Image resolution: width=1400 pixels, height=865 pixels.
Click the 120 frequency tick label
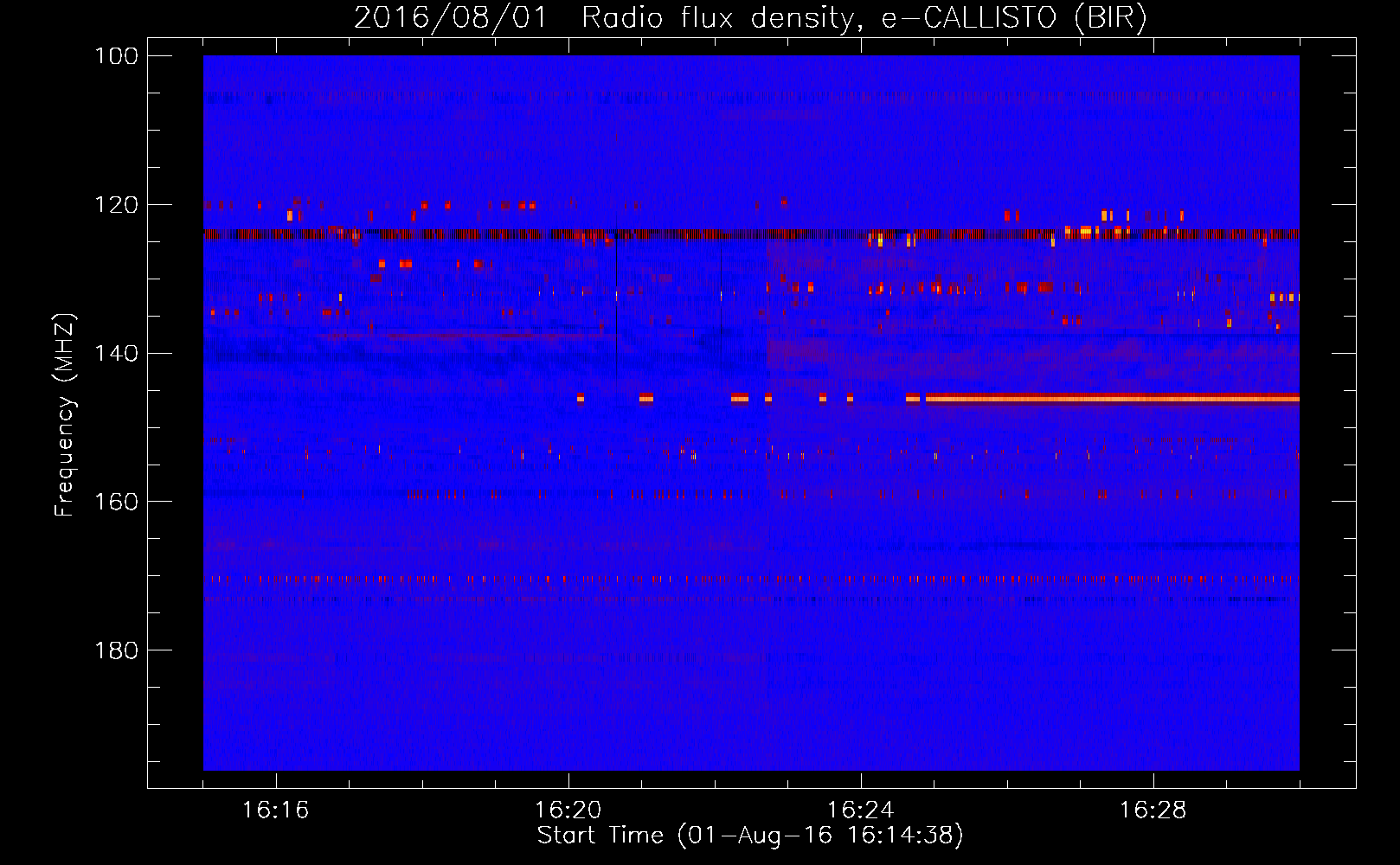[x=115, y=205]
